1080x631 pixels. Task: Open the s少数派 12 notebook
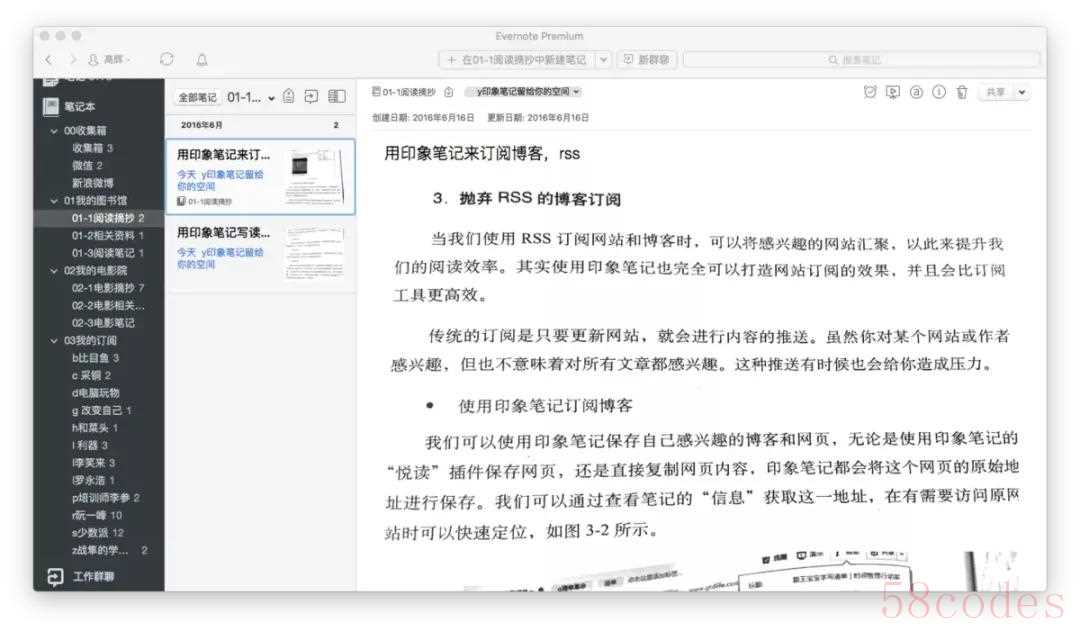point(97,533)
